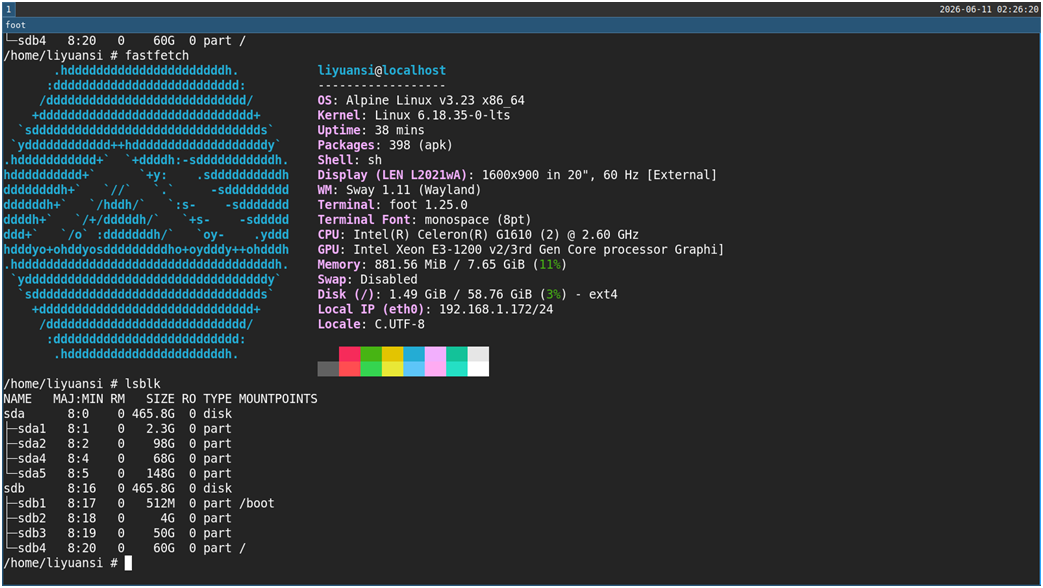Click the Packages '398 (apk)' entry
This screenshot has height=588, width=1043.
point(384,145)
